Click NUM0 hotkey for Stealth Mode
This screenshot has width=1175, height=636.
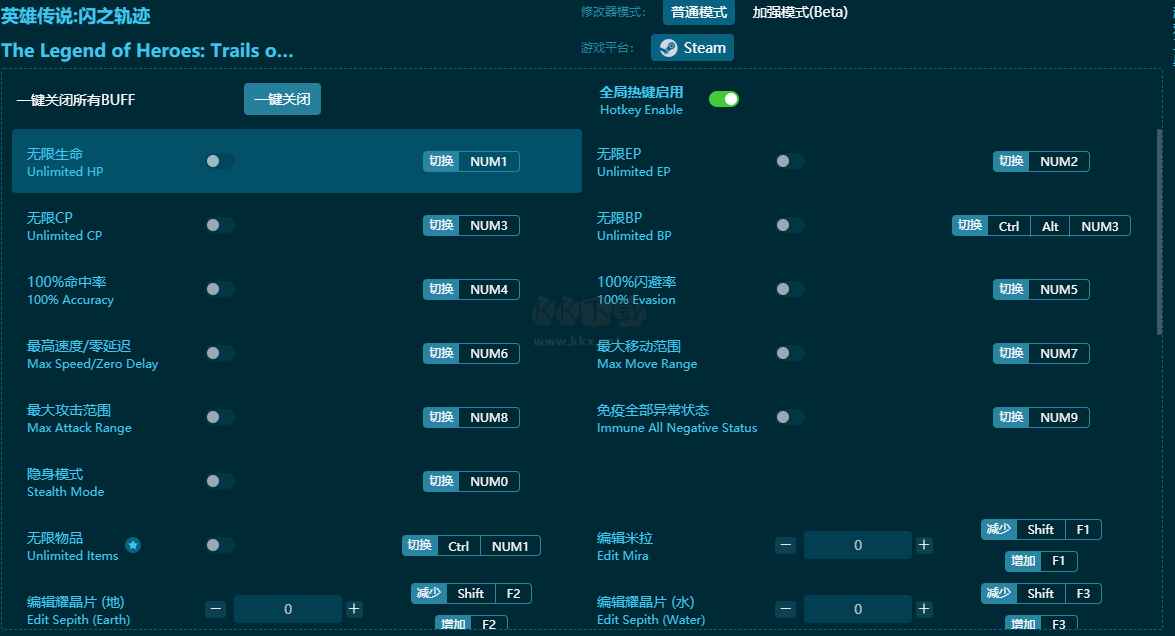click(x=471, y=482)
